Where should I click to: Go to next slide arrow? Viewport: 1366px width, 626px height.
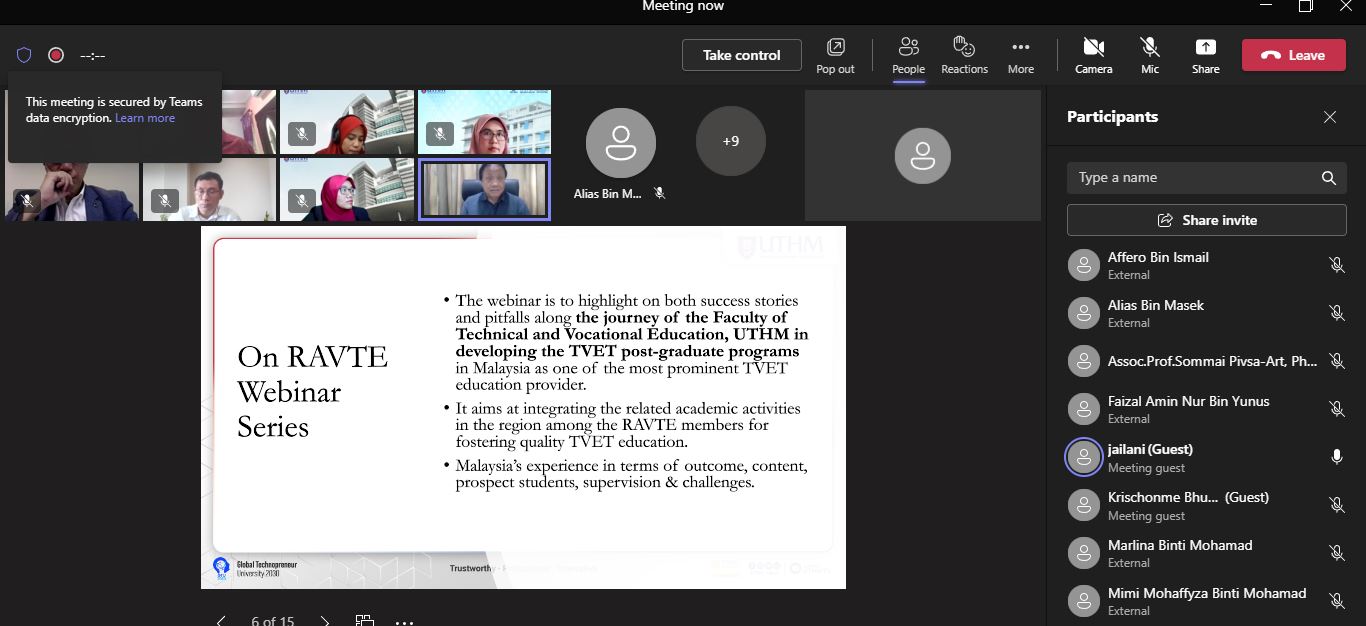(x=325, y=621)
